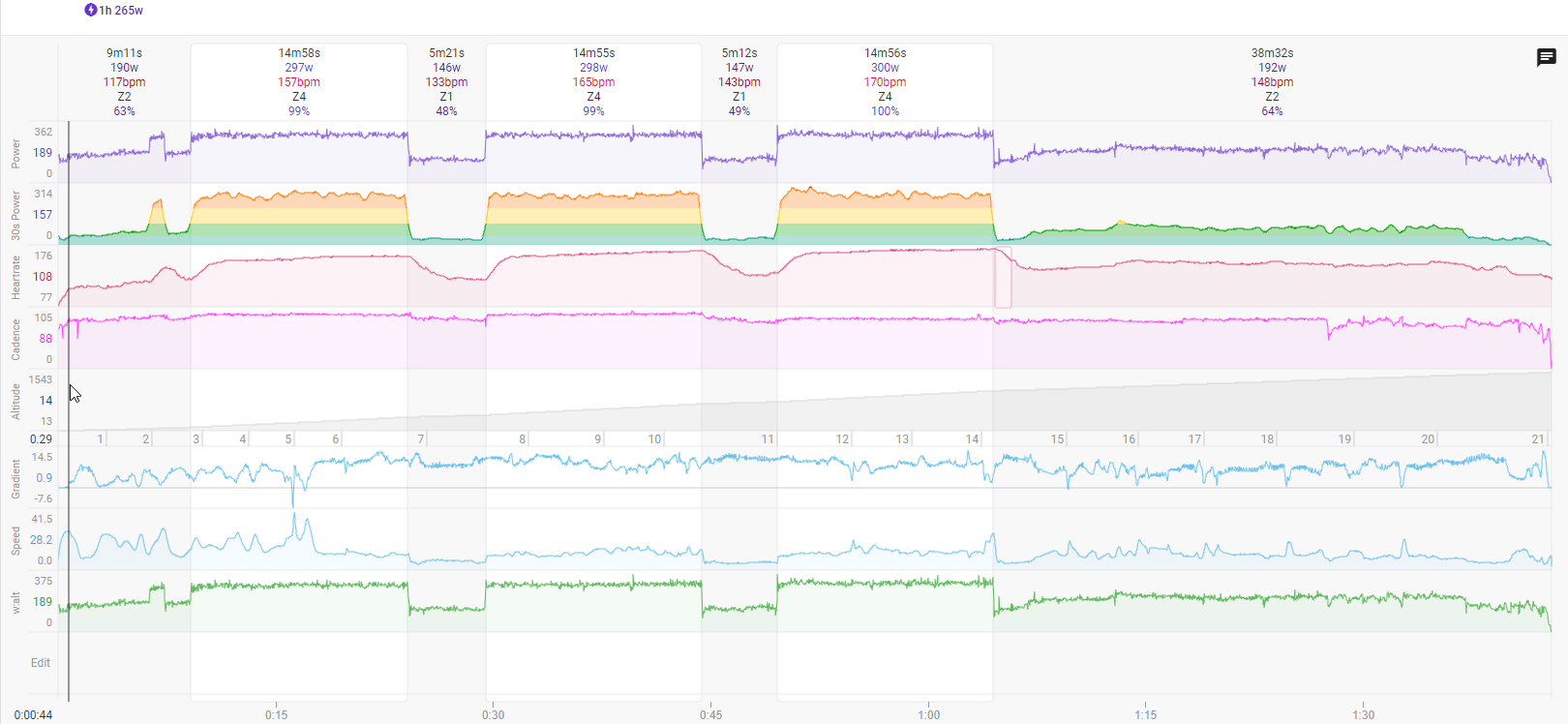Click the 297w interval power value
The height and width of the screenshot is (724, 1568).
299,68
